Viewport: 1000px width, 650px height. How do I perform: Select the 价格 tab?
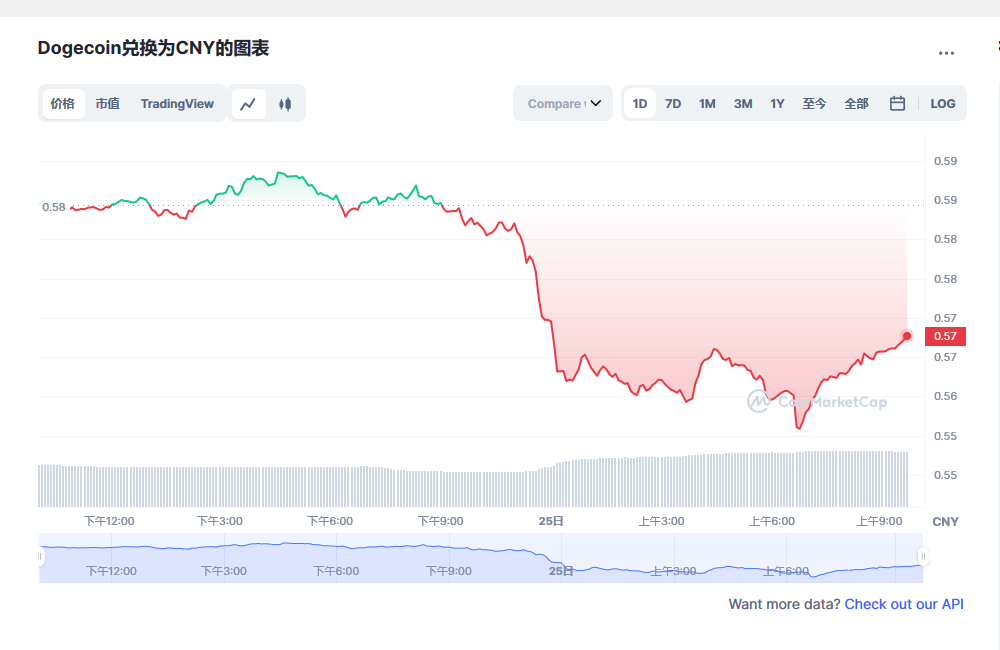coord(62,104)
